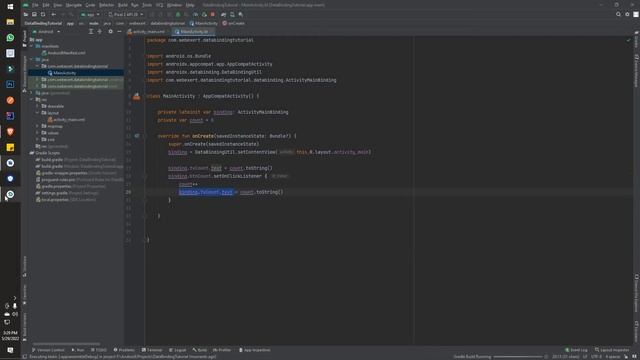Select gradle-wrapper.properties file
Screen dimensions: 640x360
click(x=64, y=173)
